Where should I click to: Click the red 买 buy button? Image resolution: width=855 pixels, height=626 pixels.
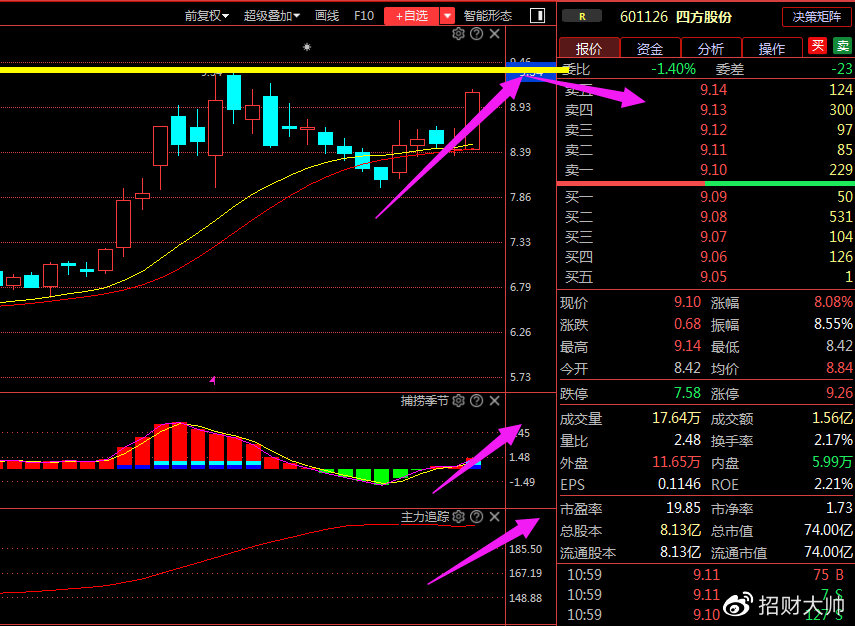point(818,46)
